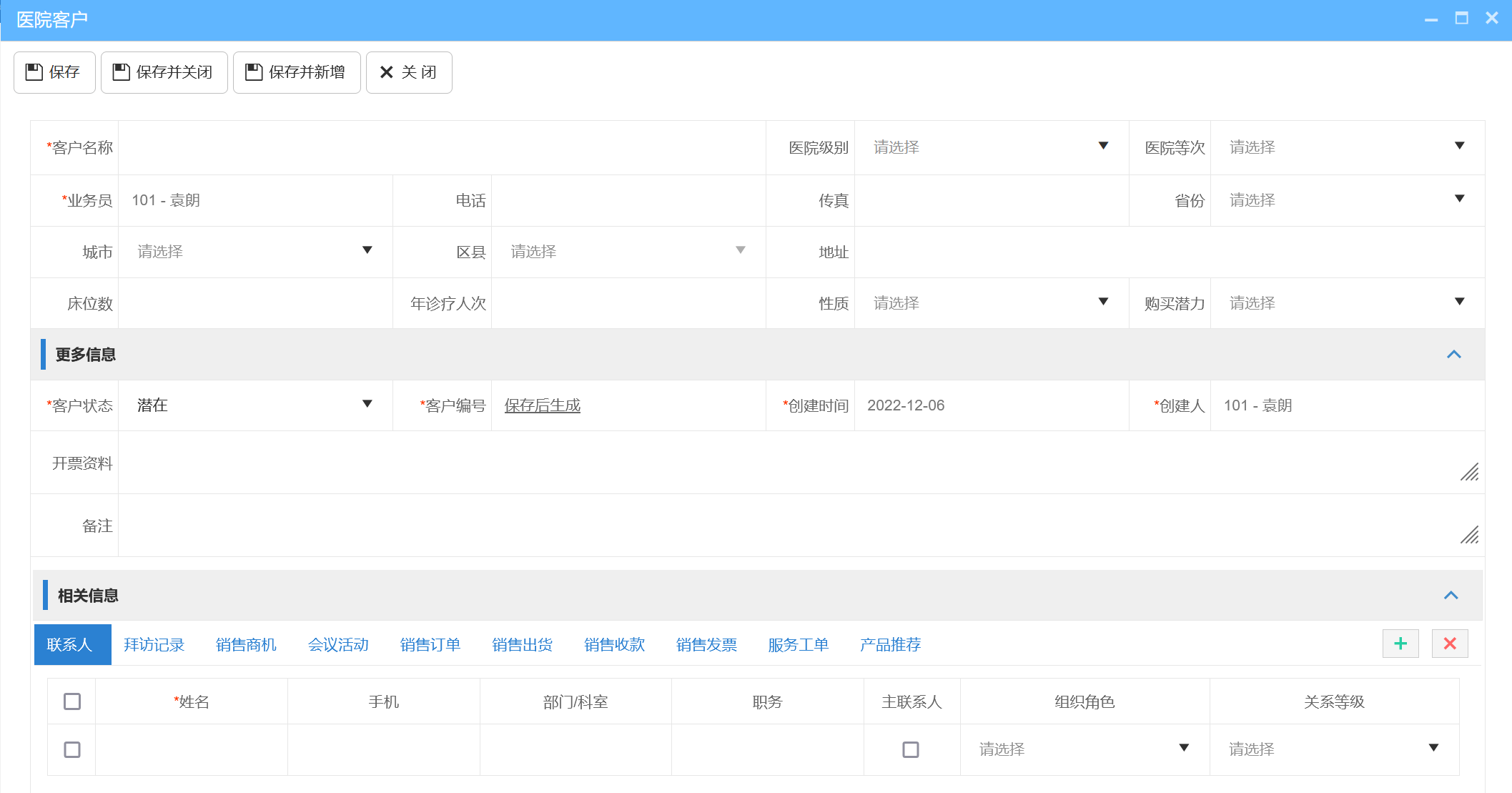This screenshot has height=793, width=1512.
Task: Click the 保存后生成 link beside 客户编号
Action: coord(542,405)
